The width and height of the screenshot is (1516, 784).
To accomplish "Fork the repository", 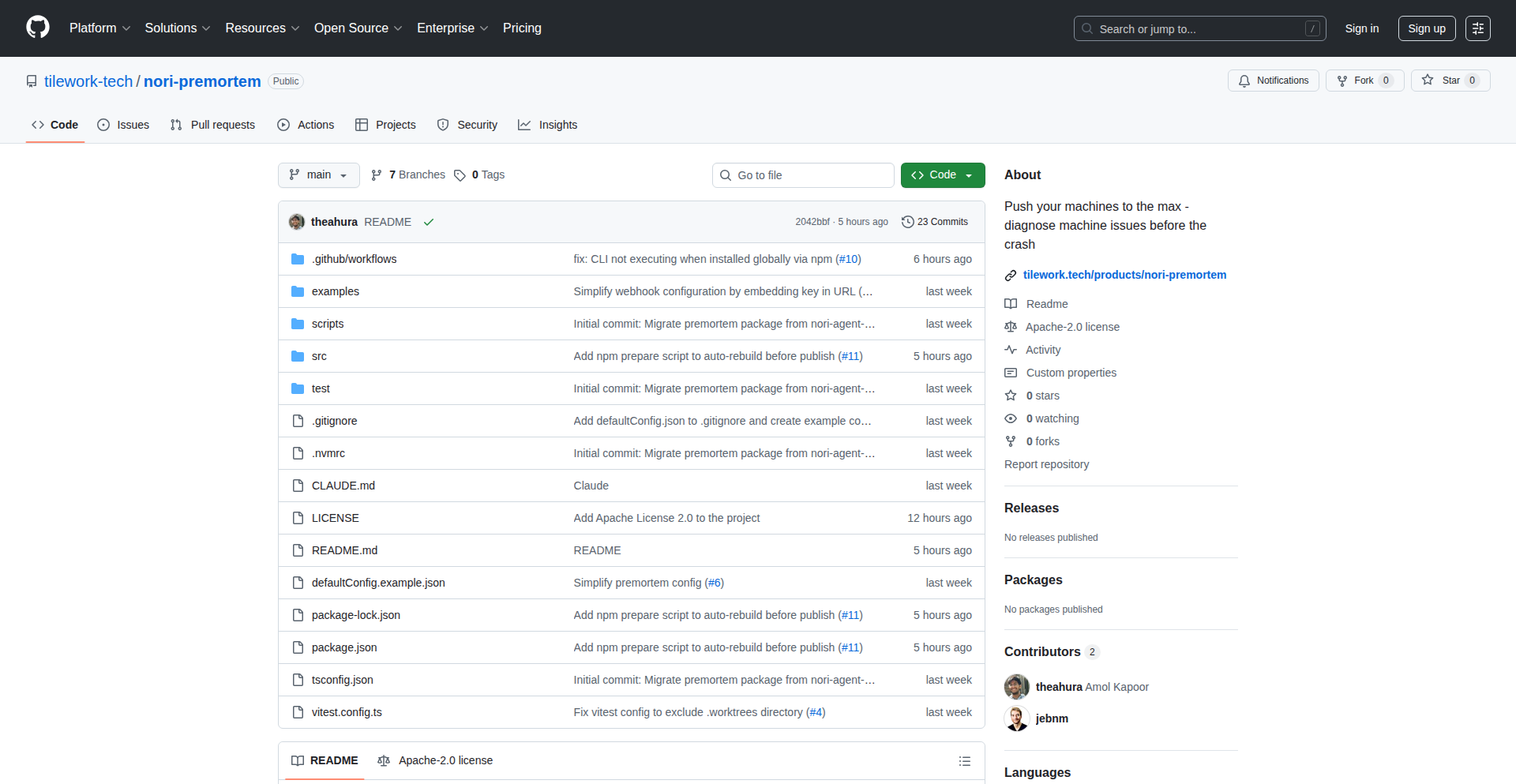I will [x=1365, y=81].
